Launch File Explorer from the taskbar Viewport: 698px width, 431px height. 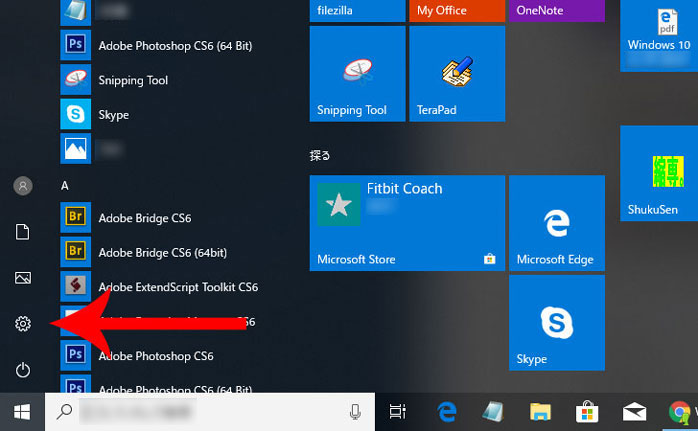tap(540, 411)
